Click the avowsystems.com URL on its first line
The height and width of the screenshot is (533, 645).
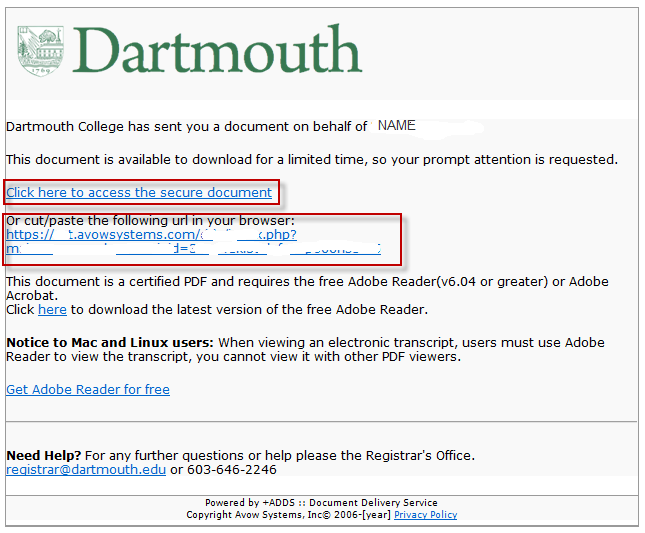pos(151,235)
